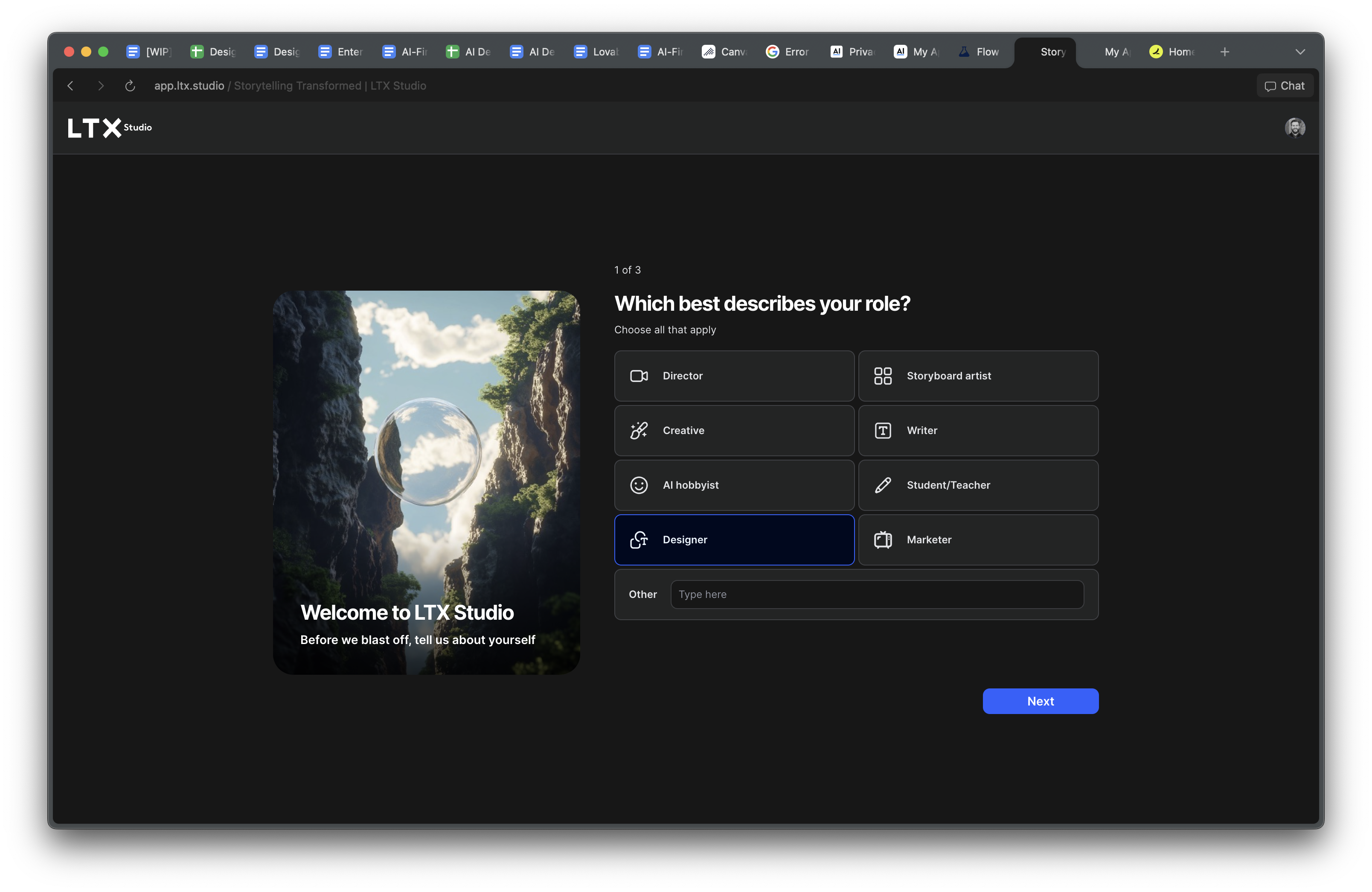This screenshot has height=892, width=1372.
Task: Click the Other role text field
Action: pyautogui.click(x=876, y=595)
